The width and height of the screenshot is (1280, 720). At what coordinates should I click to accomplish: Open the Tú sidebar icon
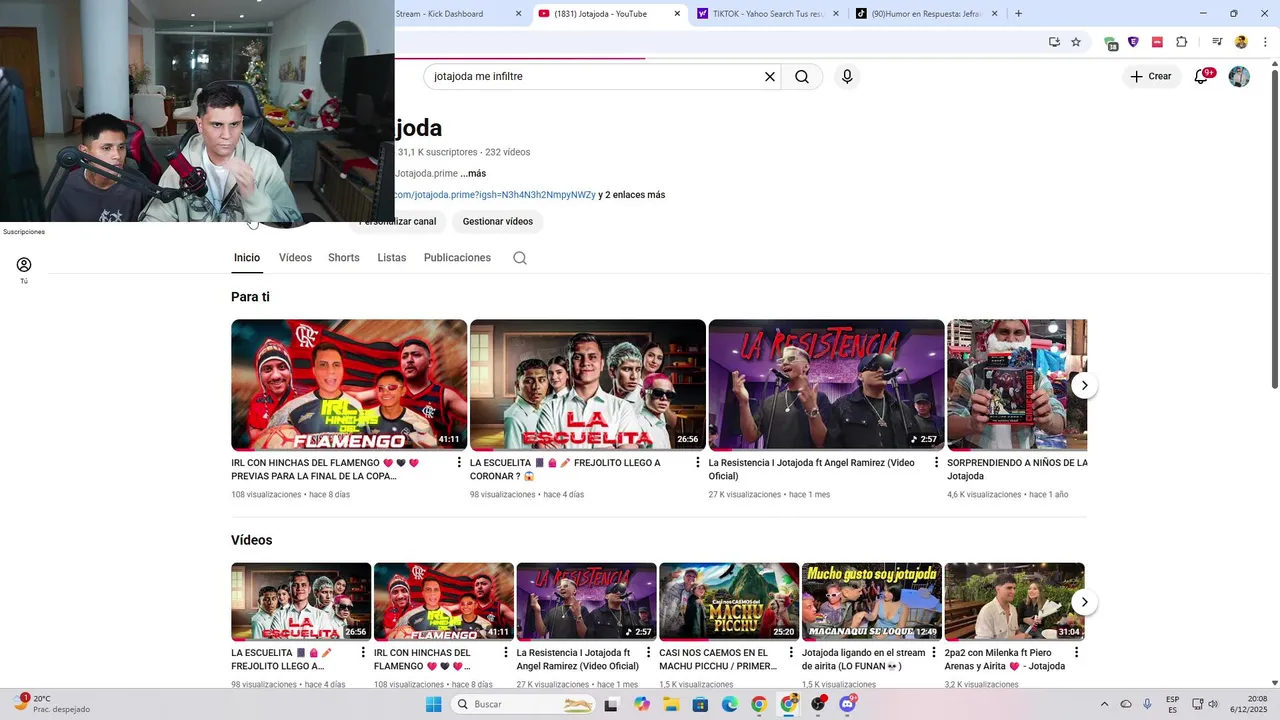coord(24,270)
